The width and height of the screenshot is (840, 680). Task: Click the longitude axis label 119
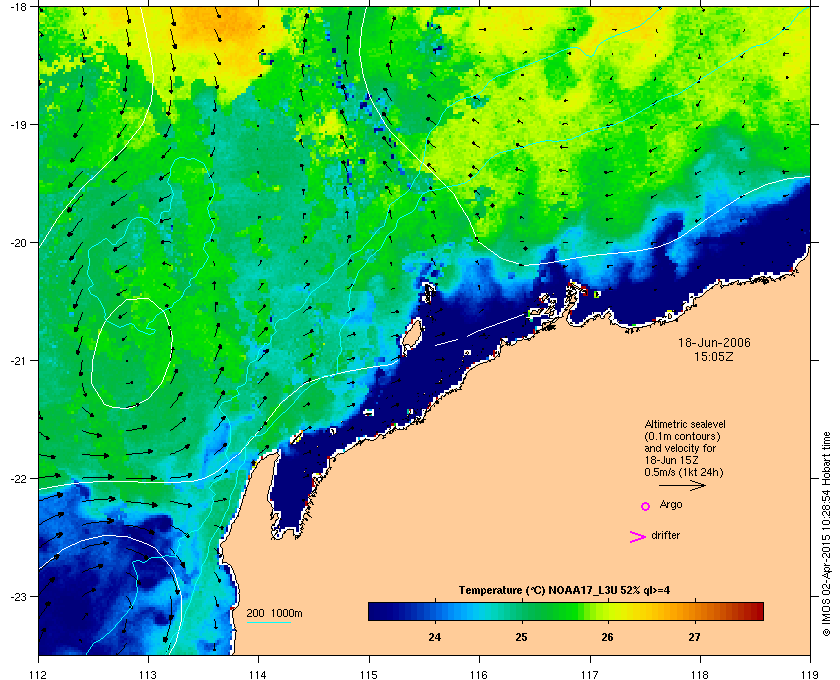pos(809,674)
